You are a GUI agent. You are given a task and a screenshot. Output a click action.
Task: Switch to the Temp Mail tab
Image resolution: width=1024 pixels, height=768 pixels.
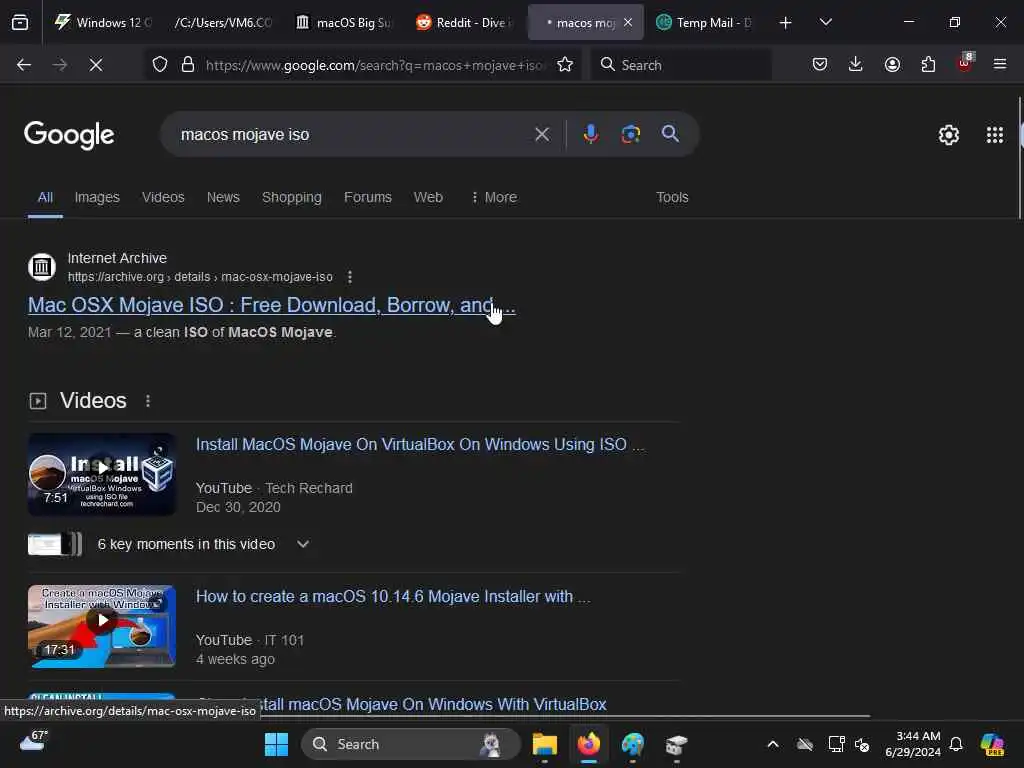point(705,23)
